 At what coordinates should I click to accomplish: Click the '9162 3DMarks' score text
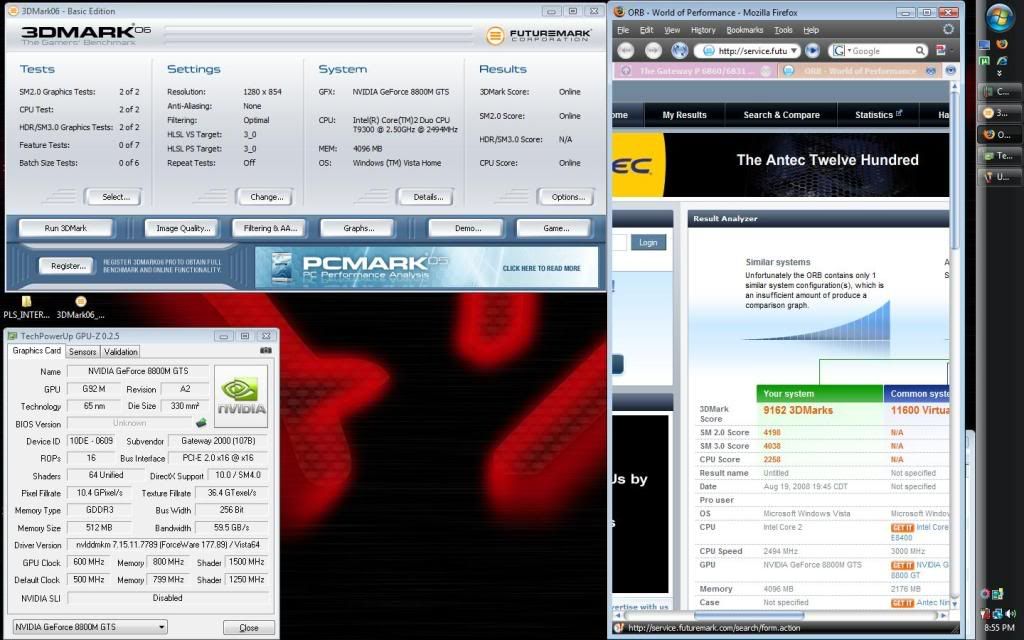point(798,410)
